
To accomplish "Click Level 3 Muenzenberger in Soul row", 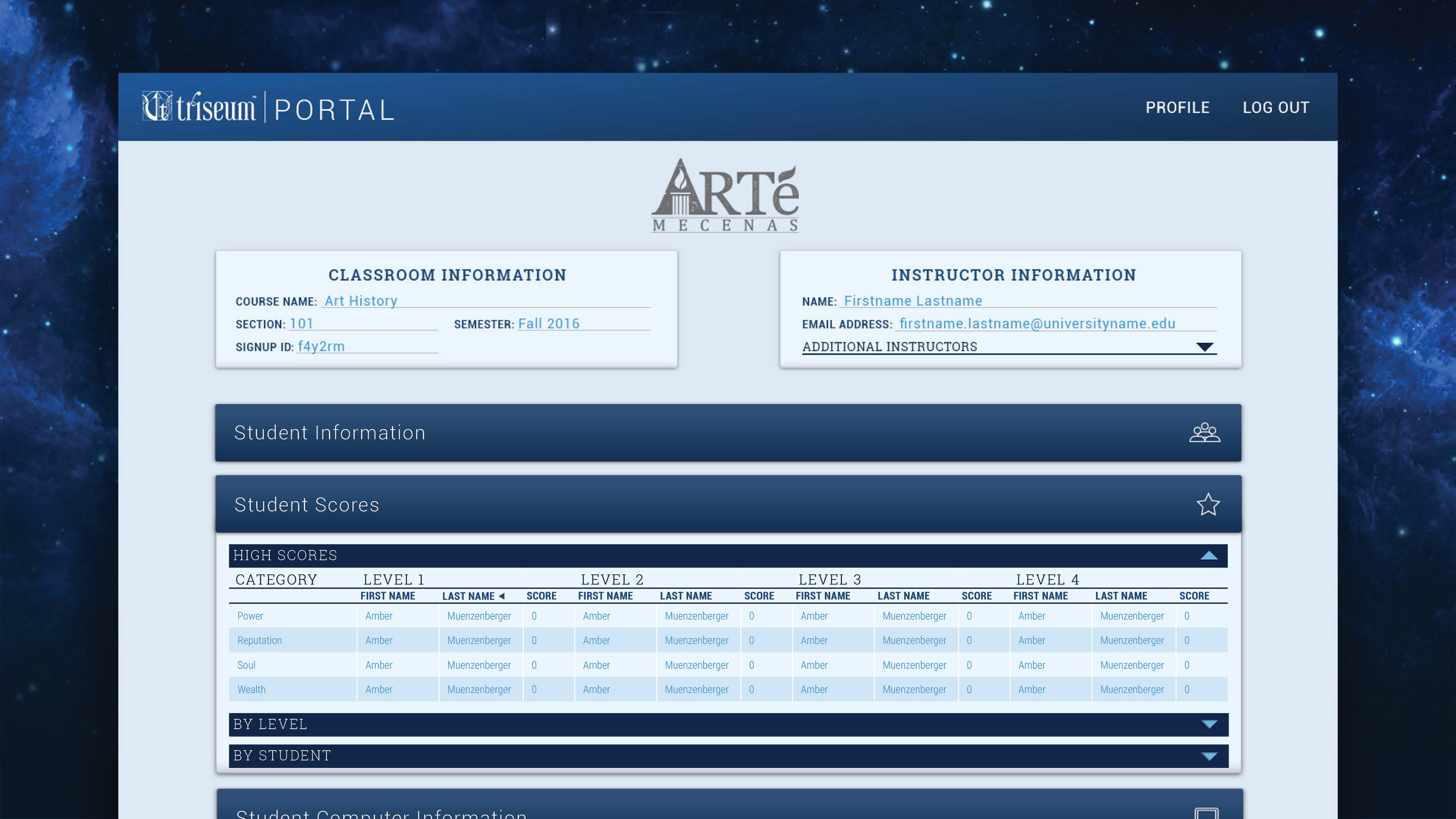I will 914,665.
